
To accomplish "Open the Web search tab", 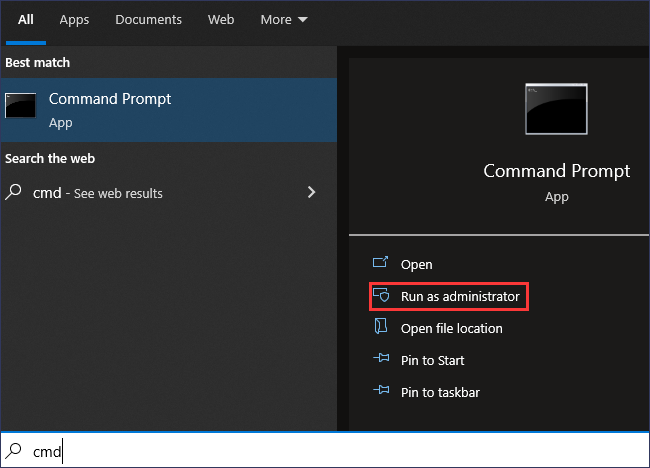I will [221, 20].
